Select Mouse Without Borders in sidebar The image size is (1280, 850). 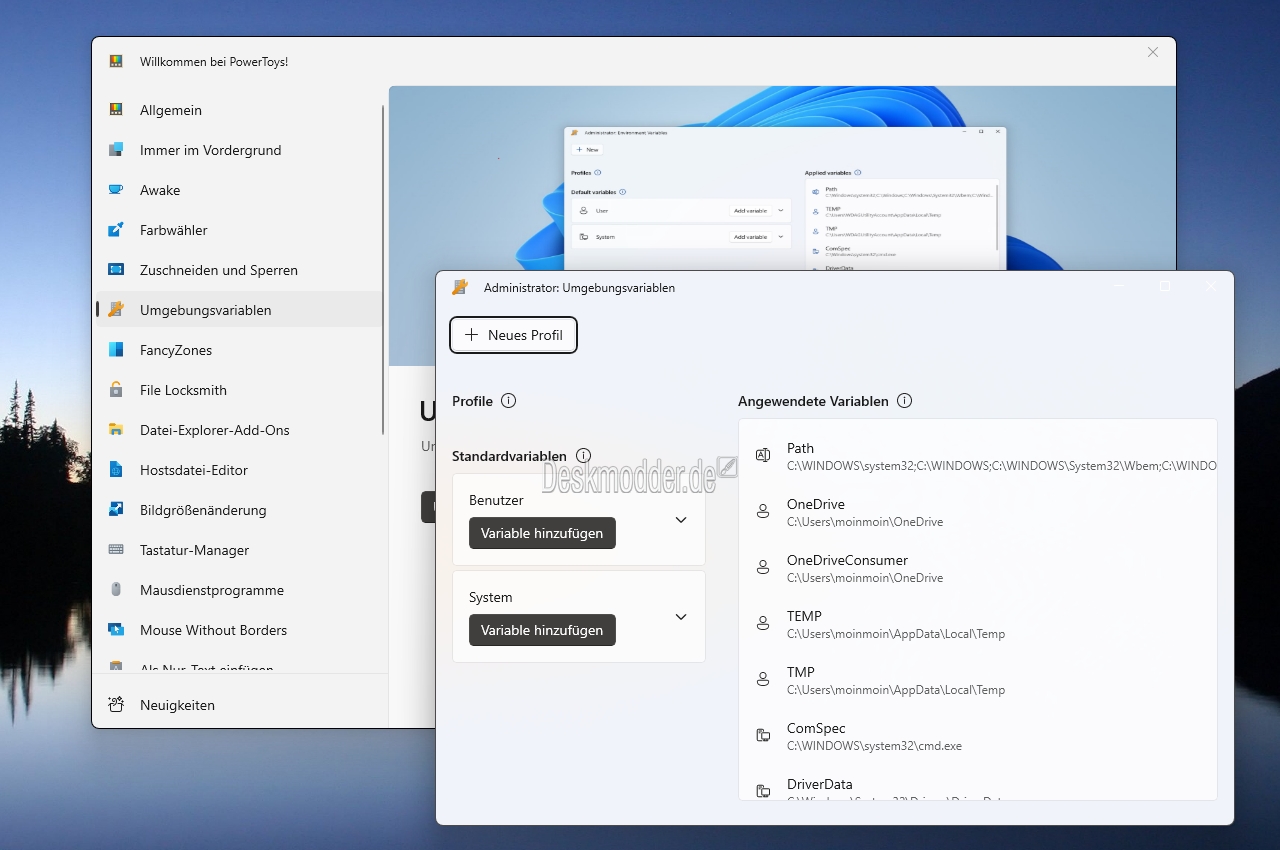[x=239, y=630]
